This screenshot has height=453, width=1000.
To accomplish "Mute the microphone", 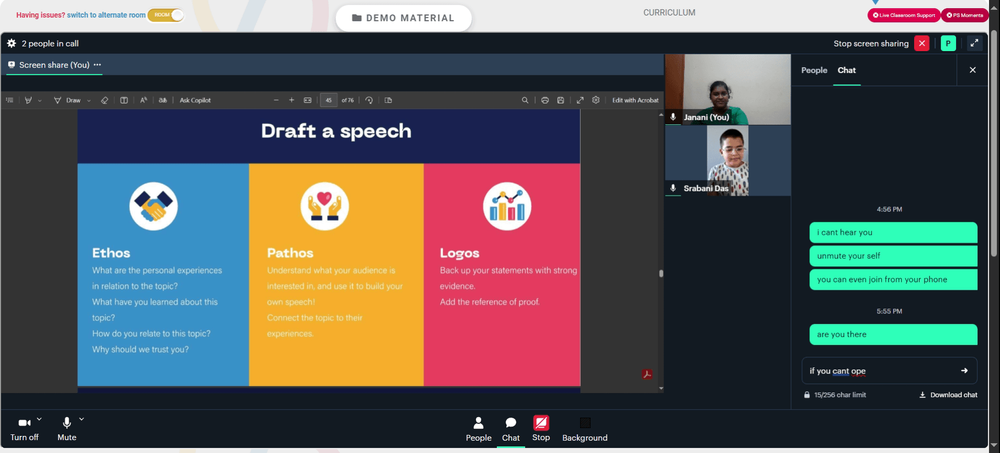I will click(66, 429).
